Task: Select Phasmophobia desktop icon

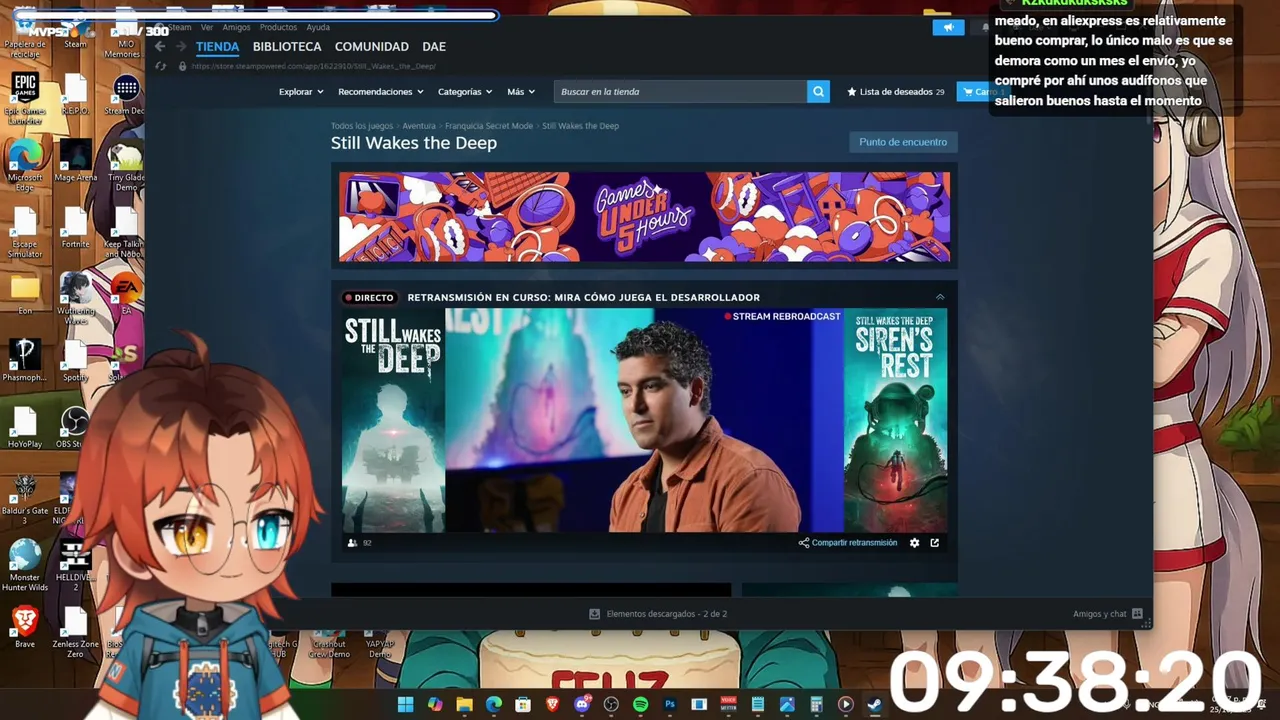Action: (x=25, y=360)
